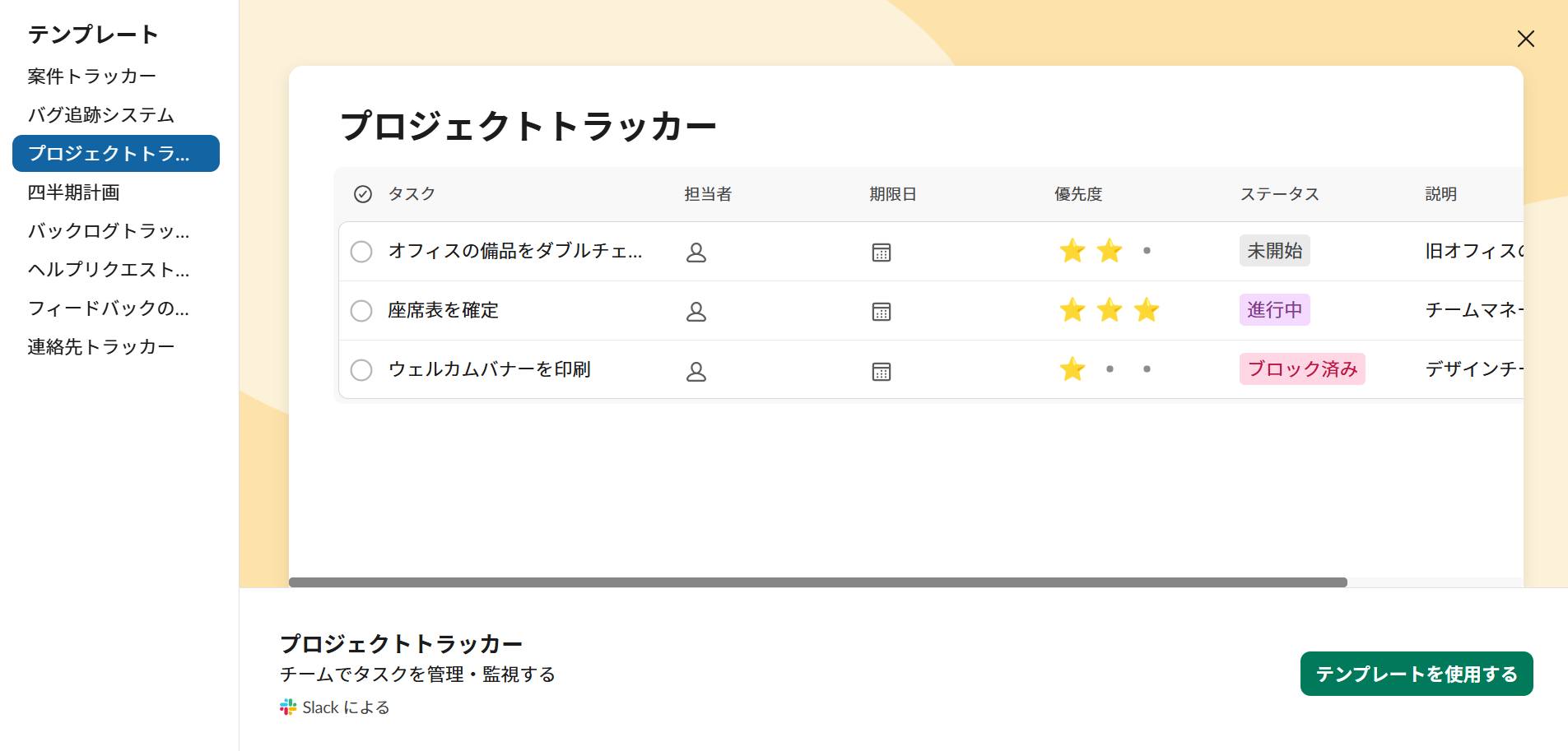Toggle completion circle on ウェルカムバナーを印刷
The image size is (1568, 751).
click(x=361, y=370)
